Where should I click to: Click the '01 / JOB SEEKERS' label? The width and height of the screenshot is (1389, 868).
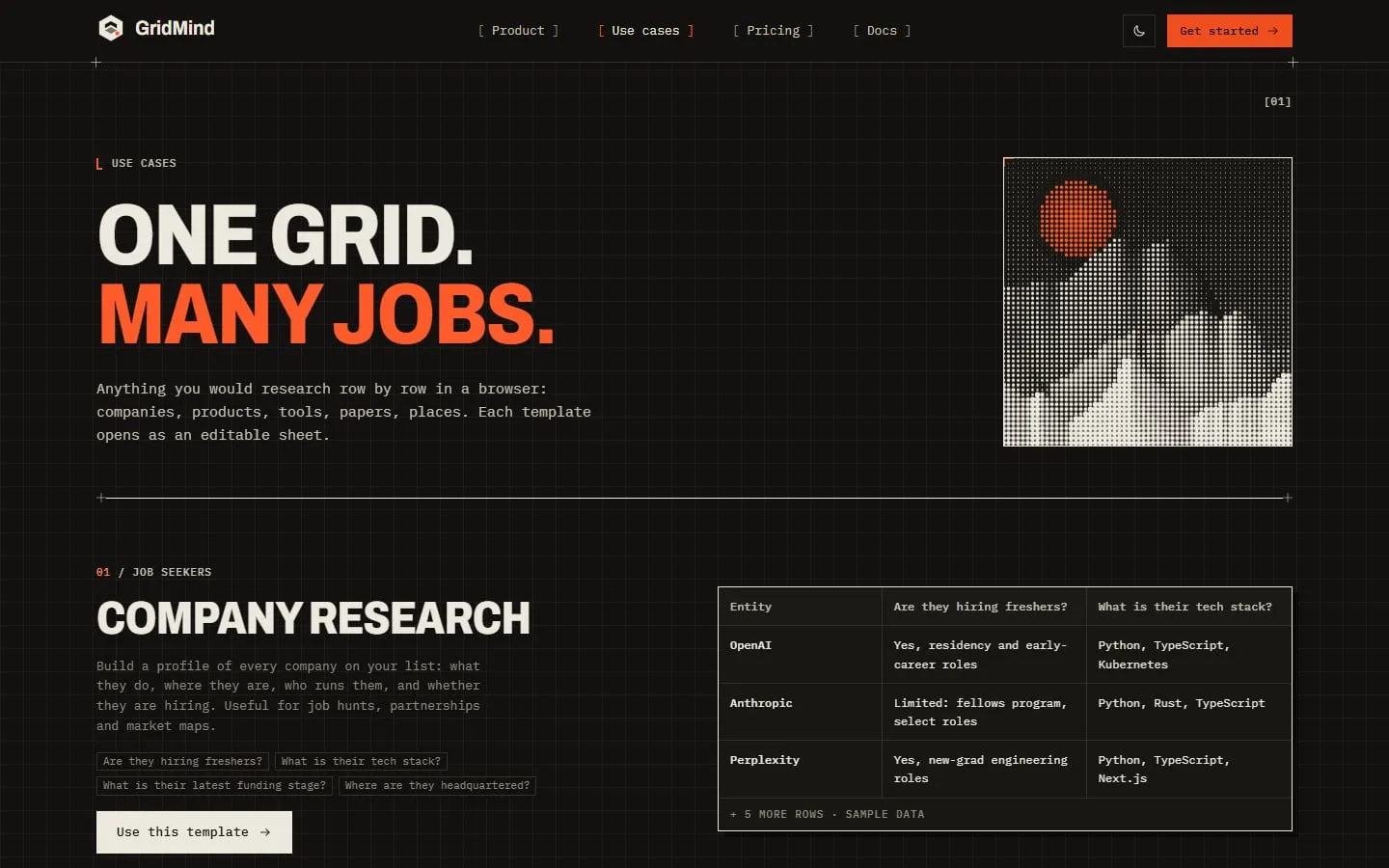154,572
